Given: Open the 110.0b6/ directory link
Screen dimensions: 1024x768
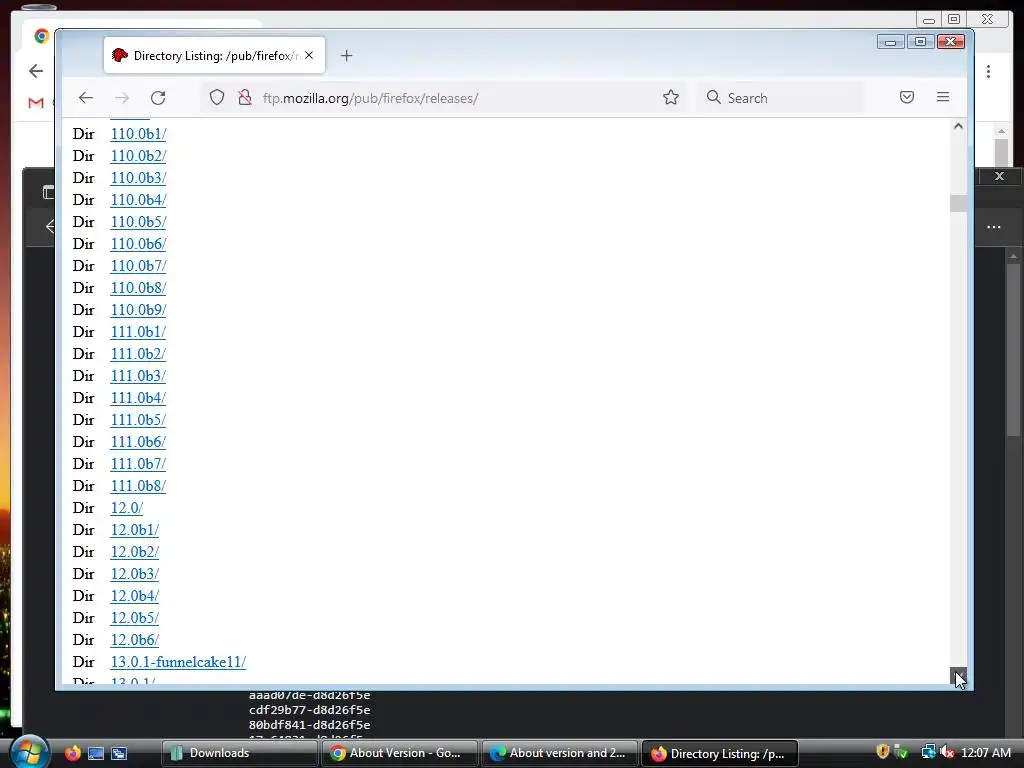Looking at the screenshot, I should [x=138, y=244].
